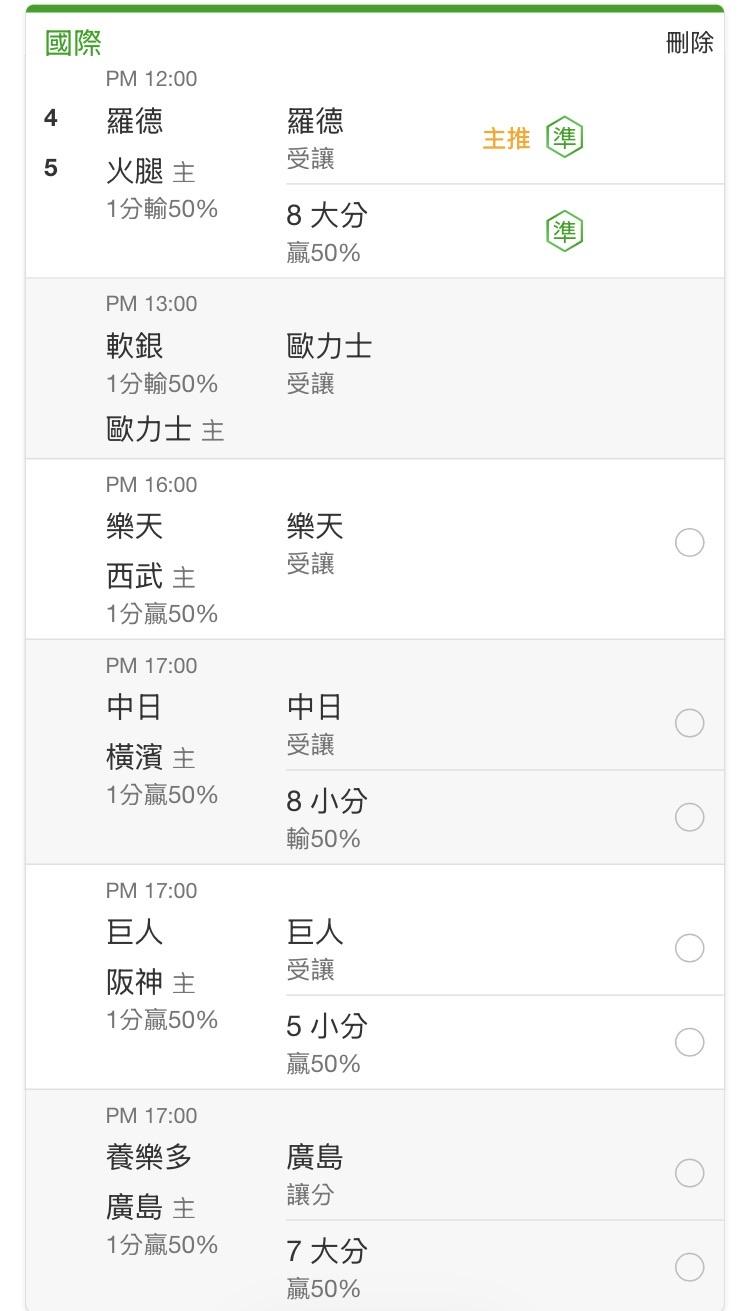Tap the 軟銀 team name

pyautogui.click(x=135, y=347)
